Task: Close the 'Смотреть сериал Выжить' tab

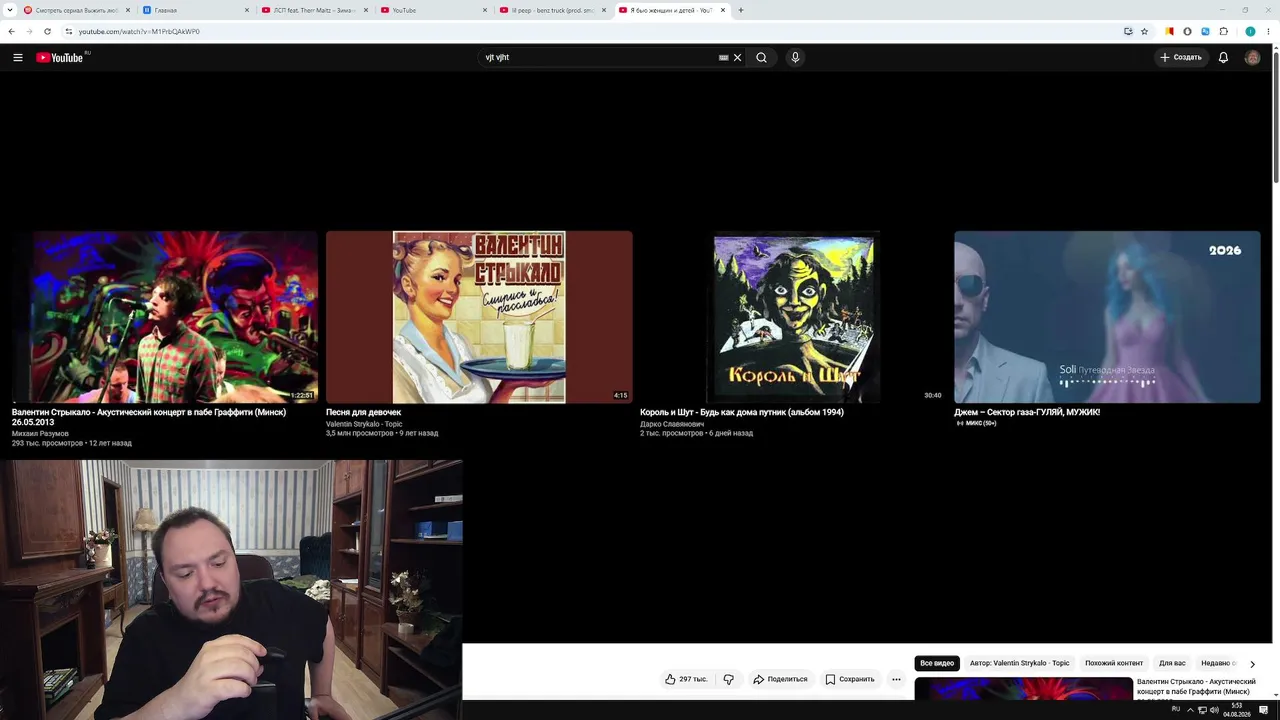Action: point(128,10)
